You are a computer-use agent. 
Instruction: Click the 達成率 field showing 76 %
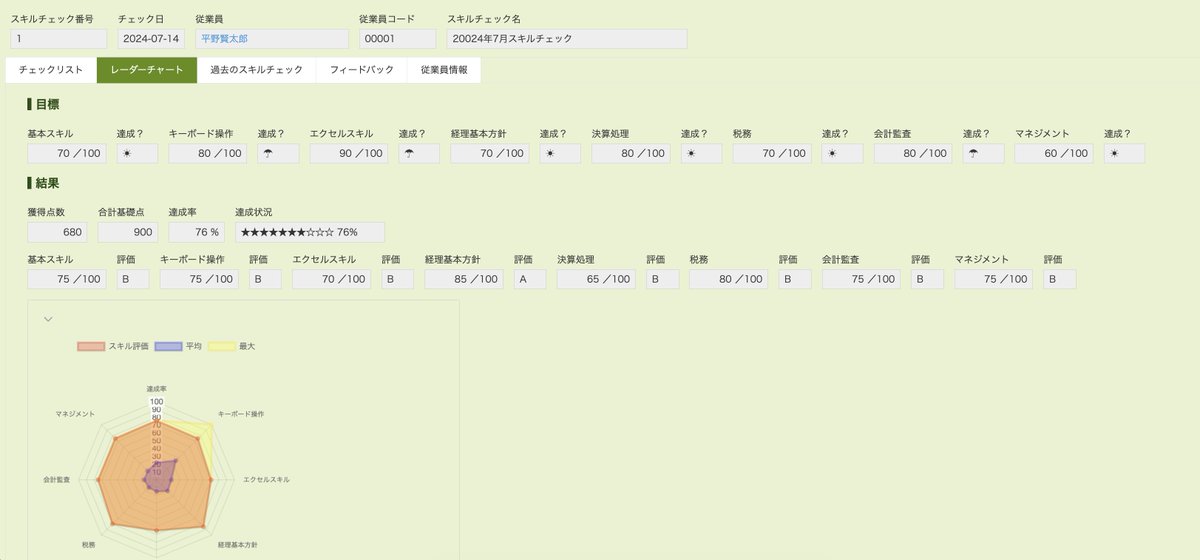(x=196, y=232)
